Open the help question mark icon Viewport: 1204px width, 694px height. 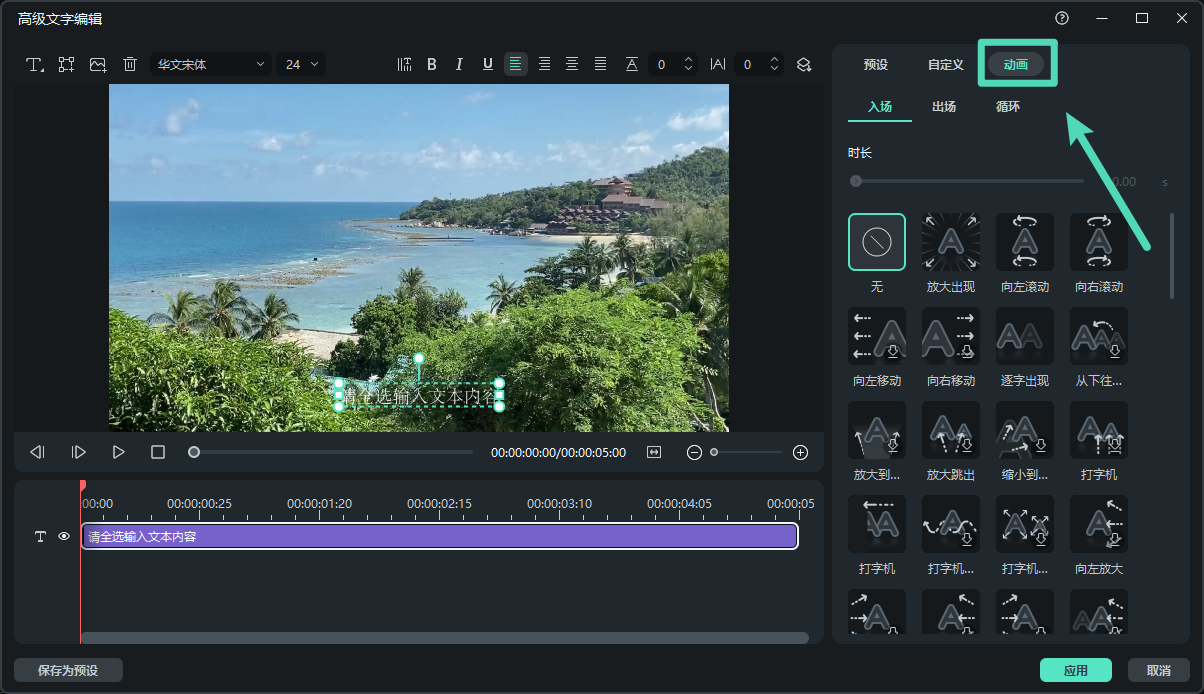pos(1062,18)
